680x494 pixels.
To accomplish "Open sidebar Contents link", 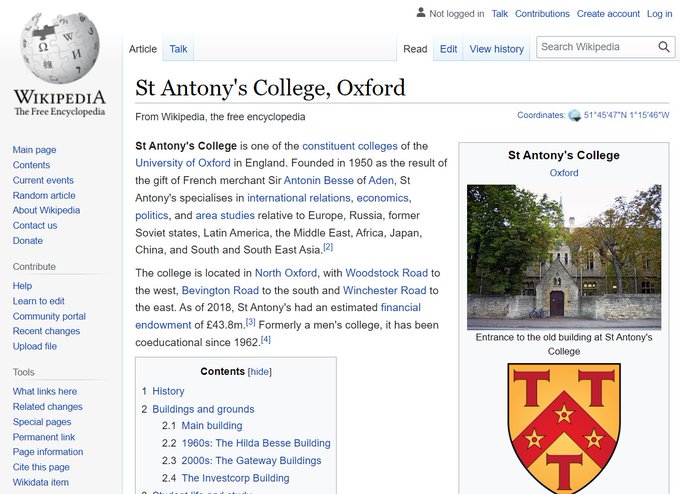I will coord(31,165).
